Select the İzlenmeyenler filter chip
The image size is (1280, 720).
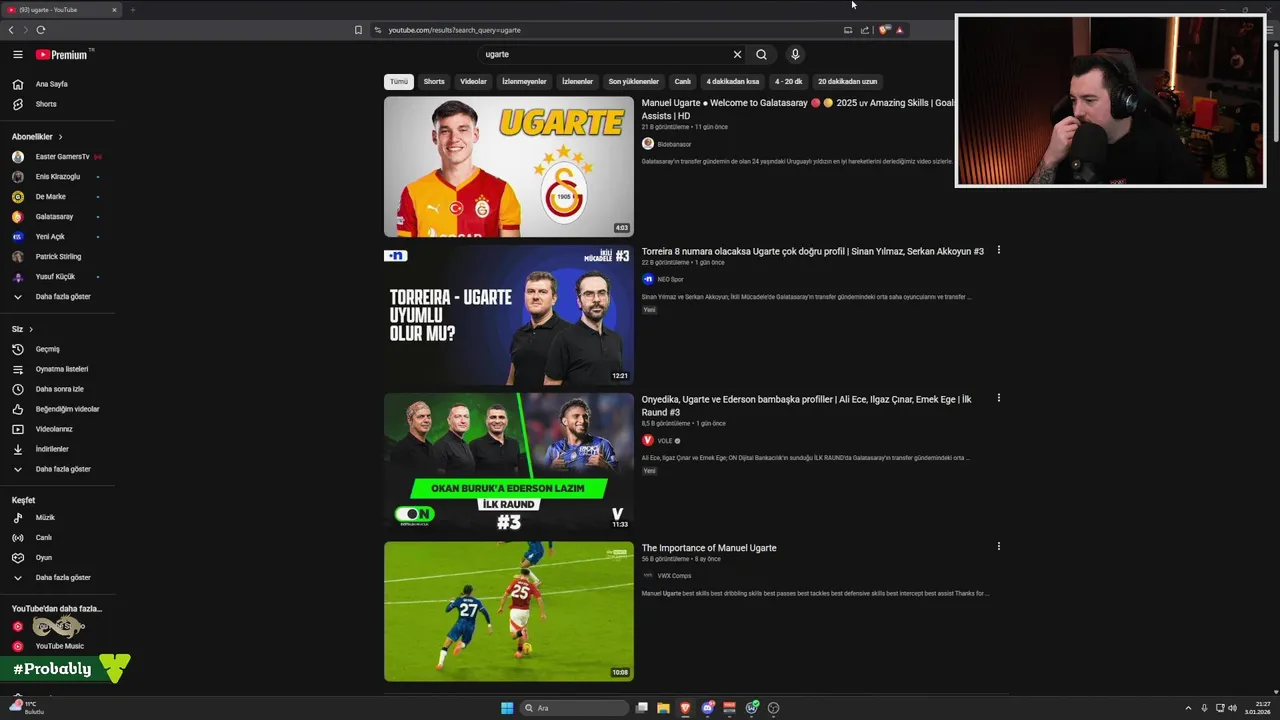point(524,82)
